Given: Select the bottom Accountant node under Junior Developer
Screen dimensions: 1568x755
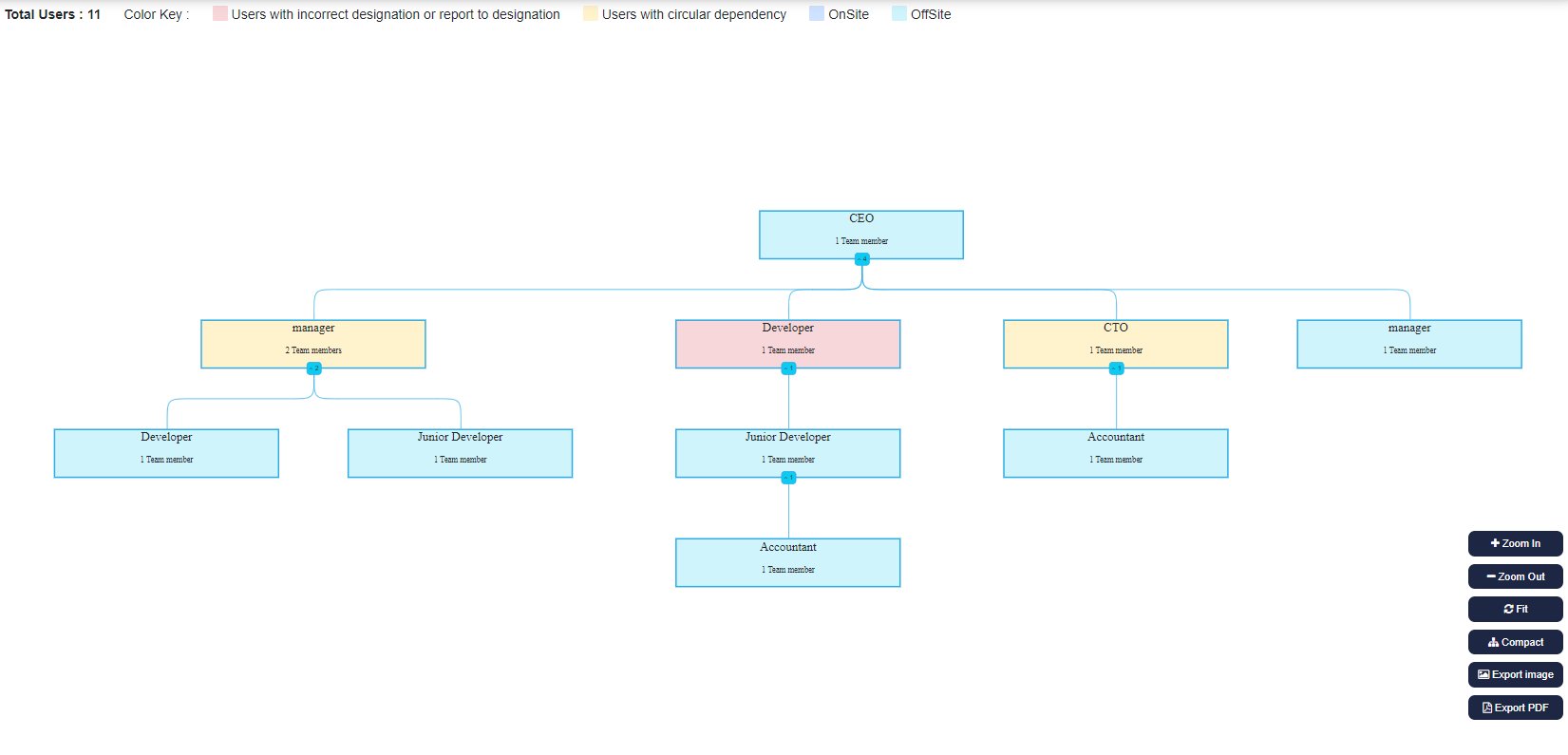Looking at the screenshot, I should click(787, 562).
